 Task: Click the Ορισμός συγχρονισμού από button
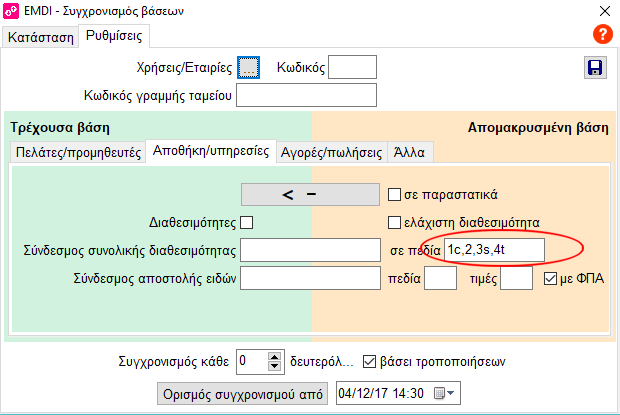(242, 394)
